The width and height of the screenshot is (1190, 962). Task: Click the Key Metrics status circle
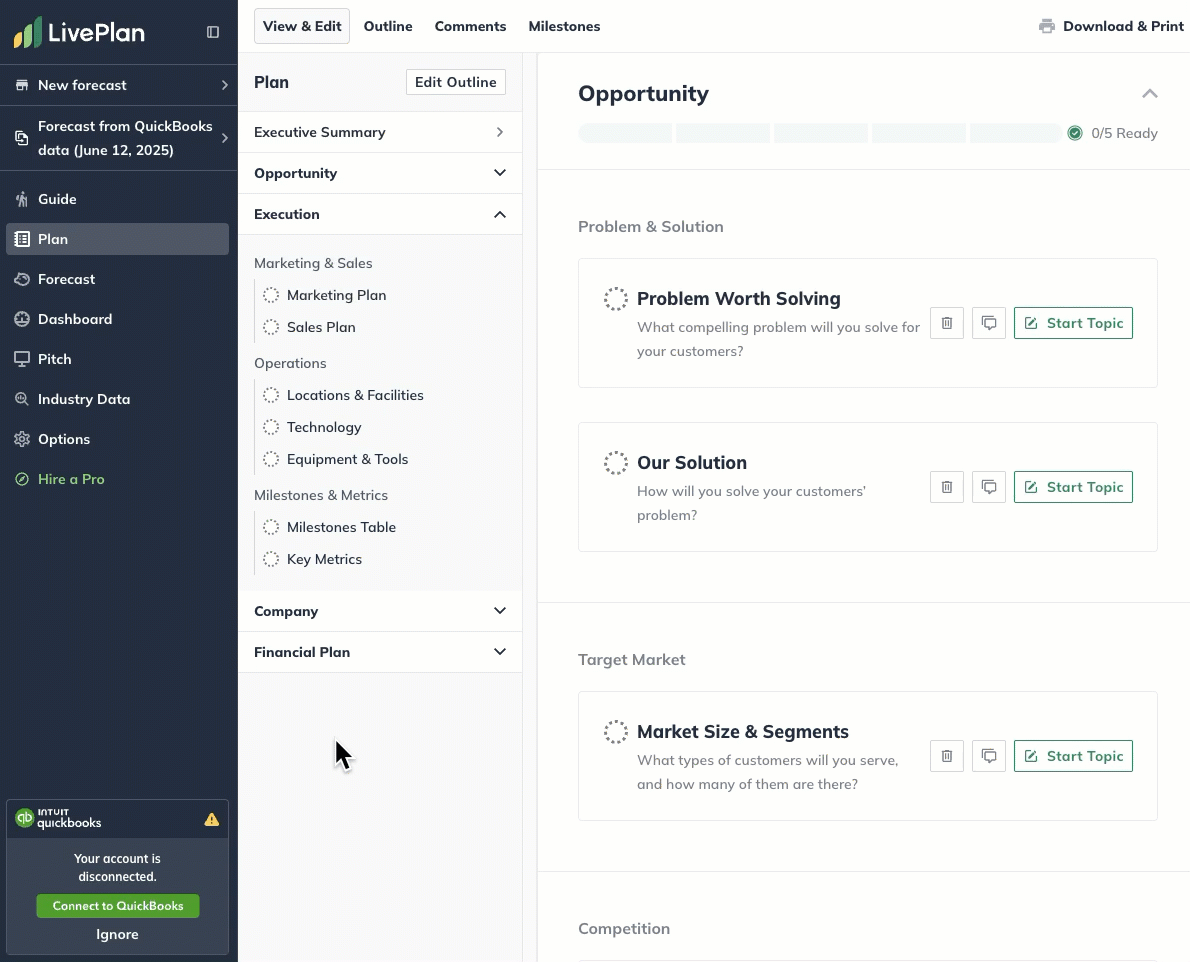[x=271, y=559]
